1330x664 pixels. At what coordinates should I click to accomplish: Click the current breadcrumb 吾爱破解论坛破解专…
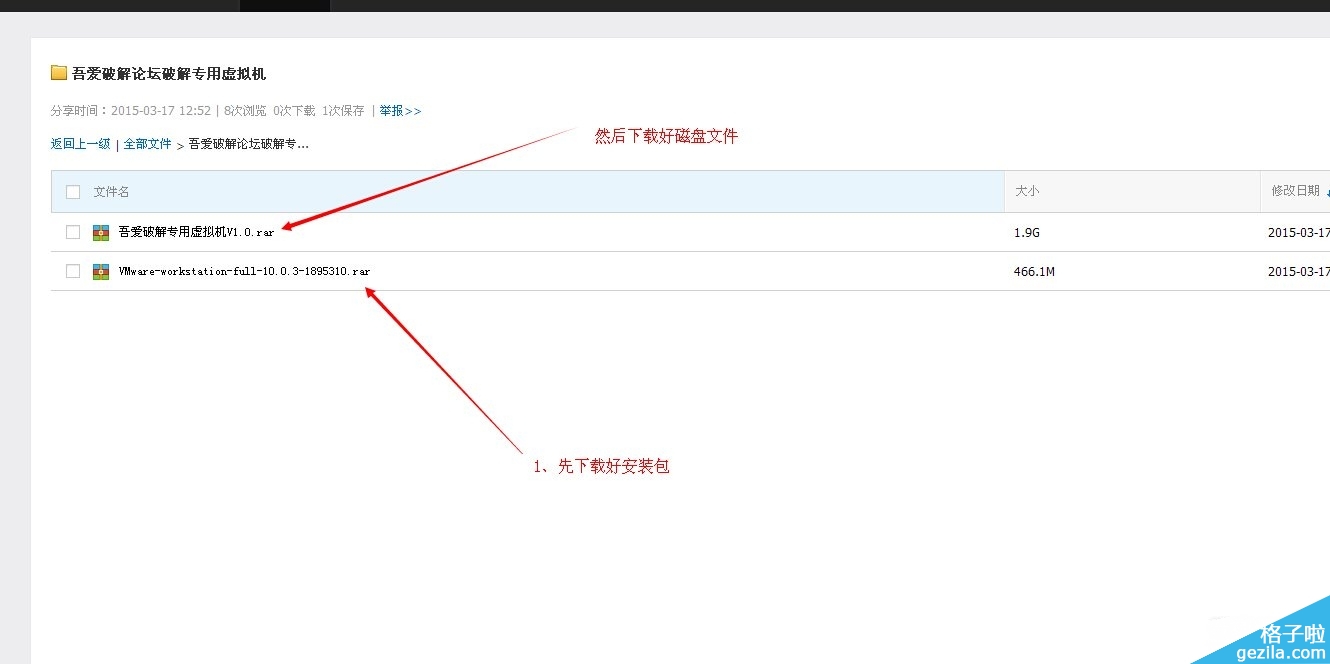249,144
